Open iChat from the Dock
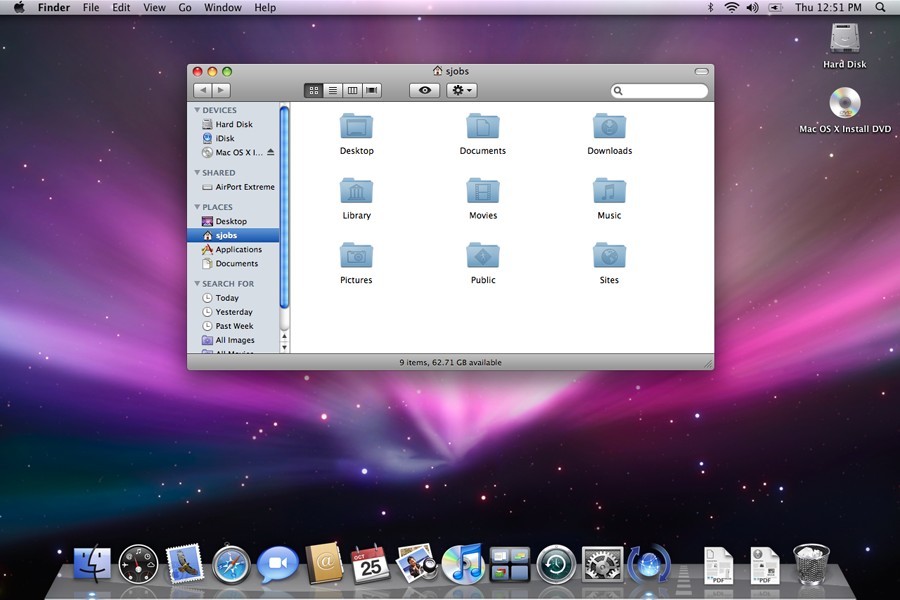The width and height of the screenshot is (900, 600). click(277, 564)
